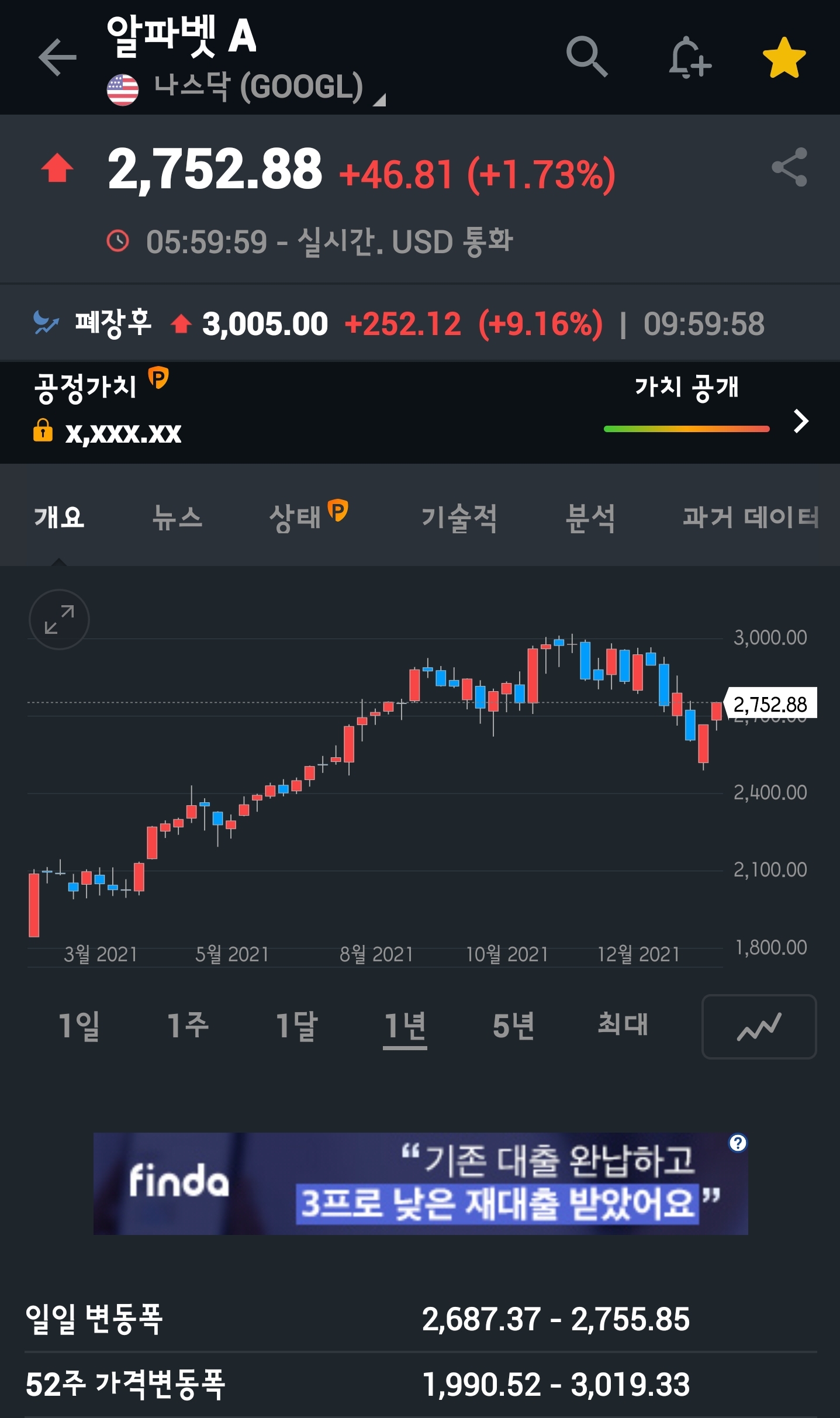The image size is (840, 1418).
Task: Tap the current price 2,752.88 headline
Action: coord(215,170)
